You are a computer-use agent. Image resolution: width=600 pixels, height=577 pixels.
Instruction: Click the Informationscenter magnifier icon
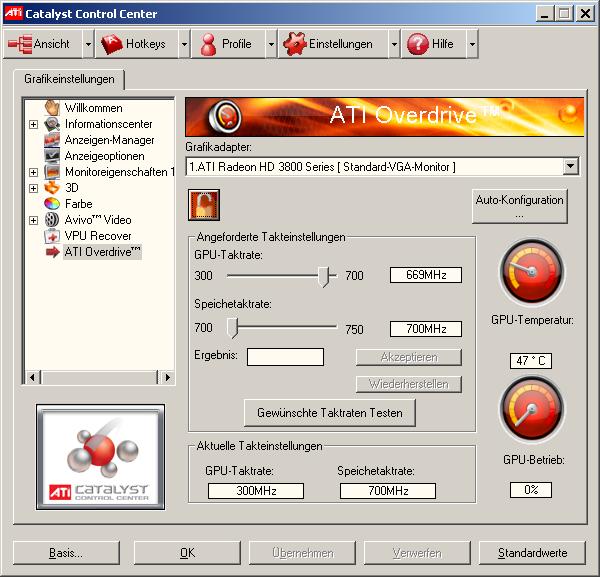(x=52, y=124)
